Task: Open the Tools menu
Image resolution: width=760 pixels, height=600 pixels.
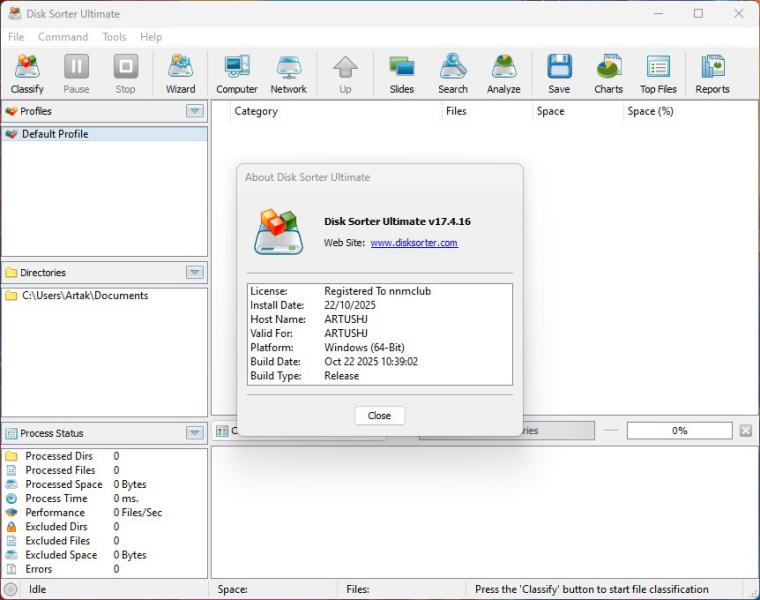Action: pyautogui.click(x=114, y=37)
